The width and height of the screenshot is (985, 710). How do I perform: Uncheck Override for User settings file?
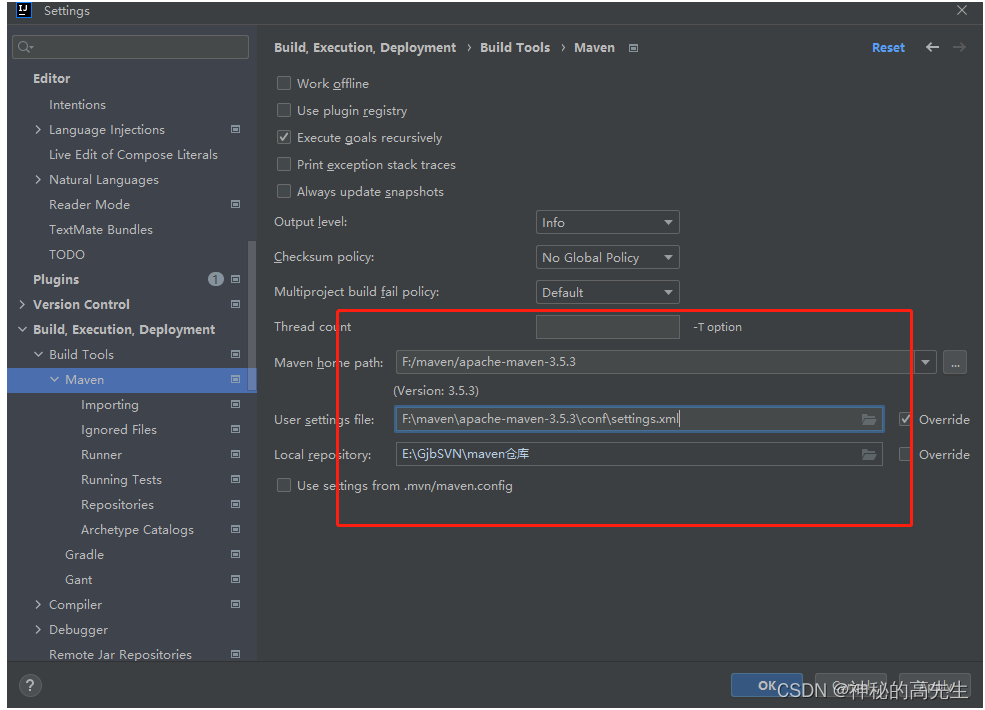pos(905,419)
